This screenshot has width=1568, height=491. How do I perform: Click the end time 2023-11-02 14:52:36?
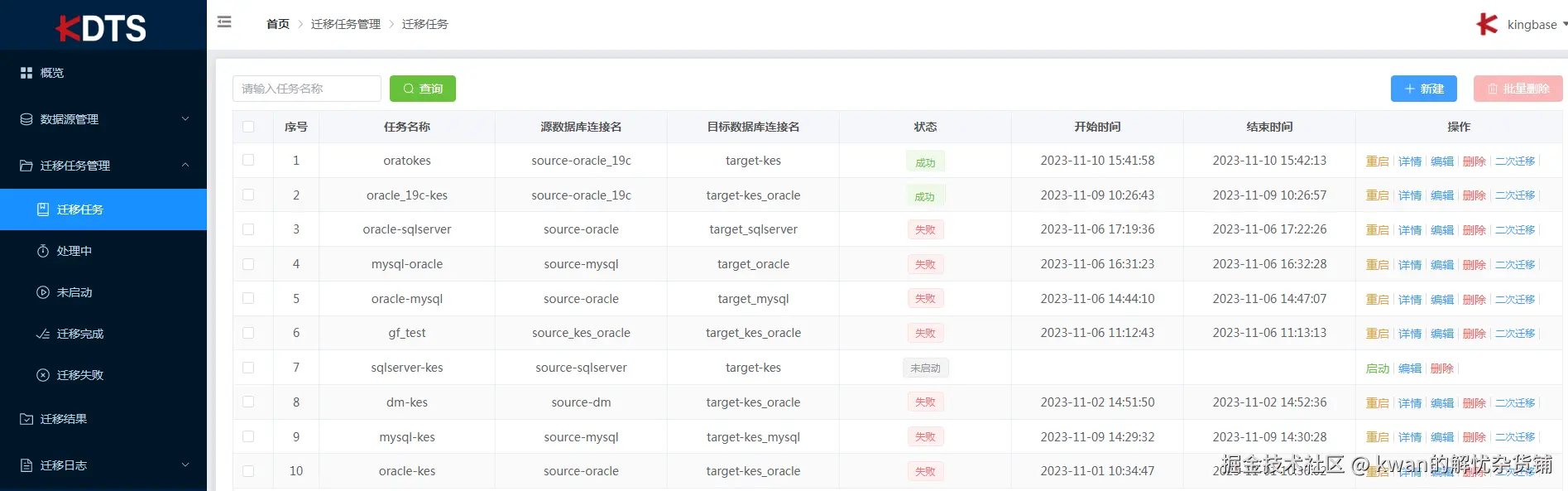click(x=1269, y=402)
